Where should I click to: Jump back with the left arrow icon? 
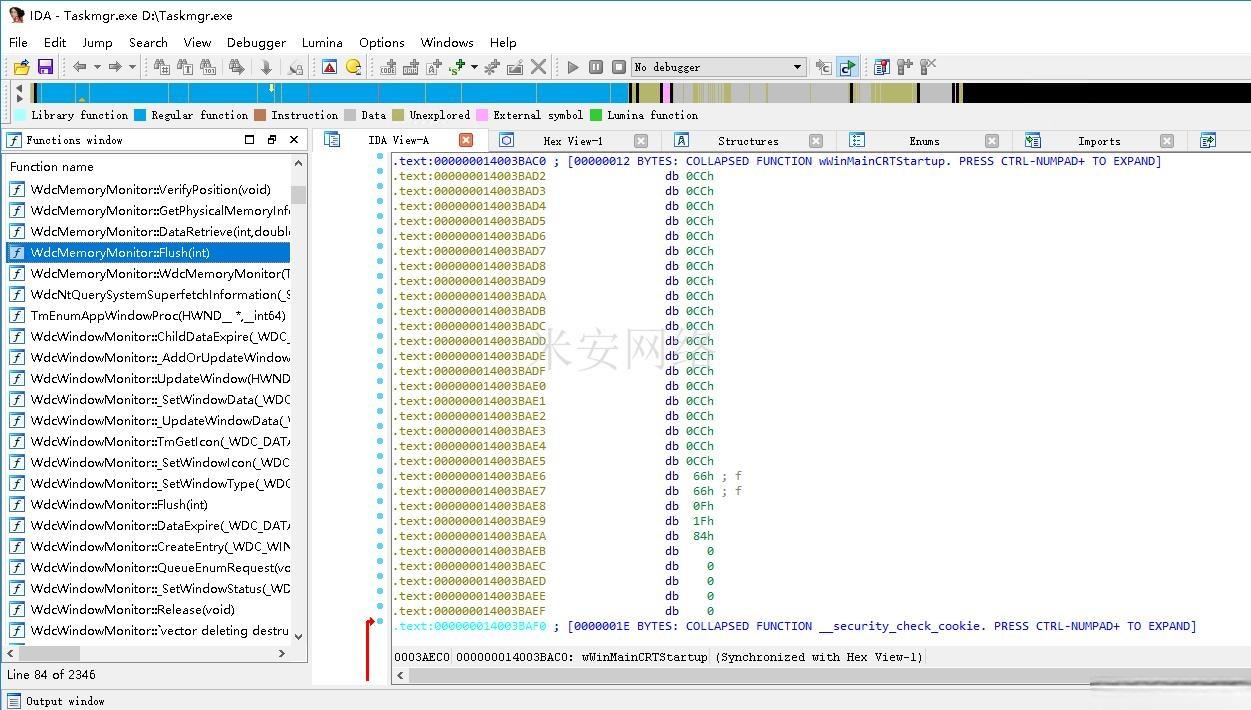pyautogui.click(x=79, y=67)
